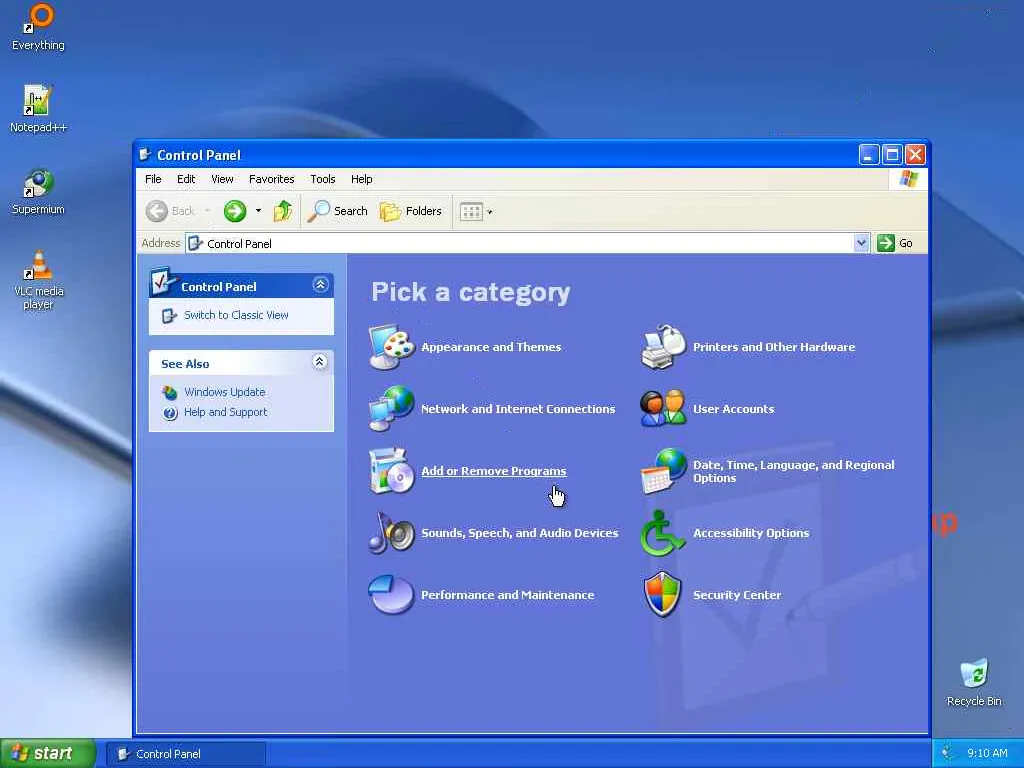Open the Add or Remove Programs CD icon
Screen dimensions: 1024x768
click(391, 471)
